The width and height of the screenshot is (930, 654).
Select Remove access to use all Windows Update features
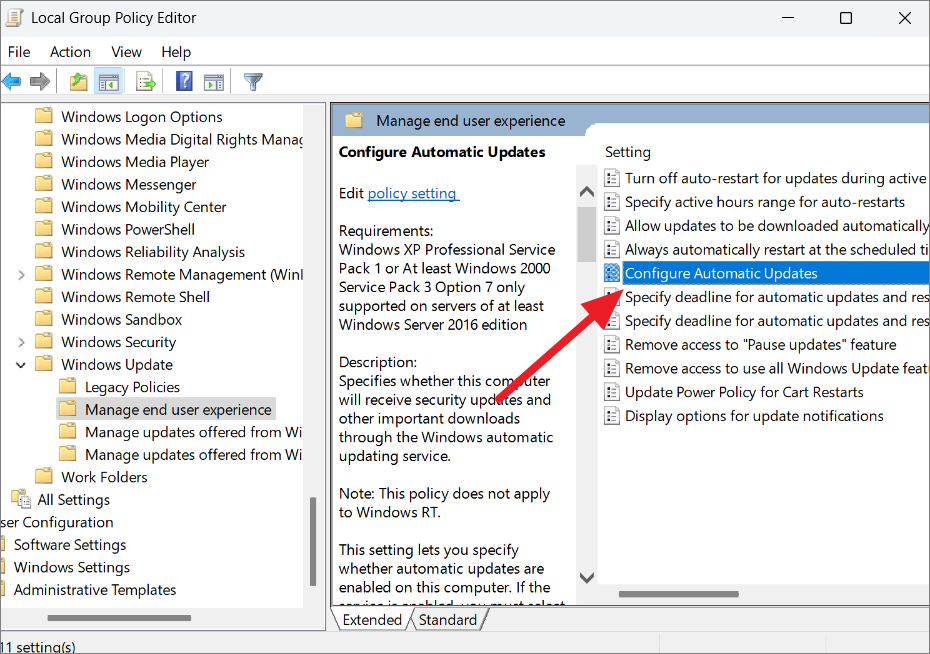(x=776, y=368)
